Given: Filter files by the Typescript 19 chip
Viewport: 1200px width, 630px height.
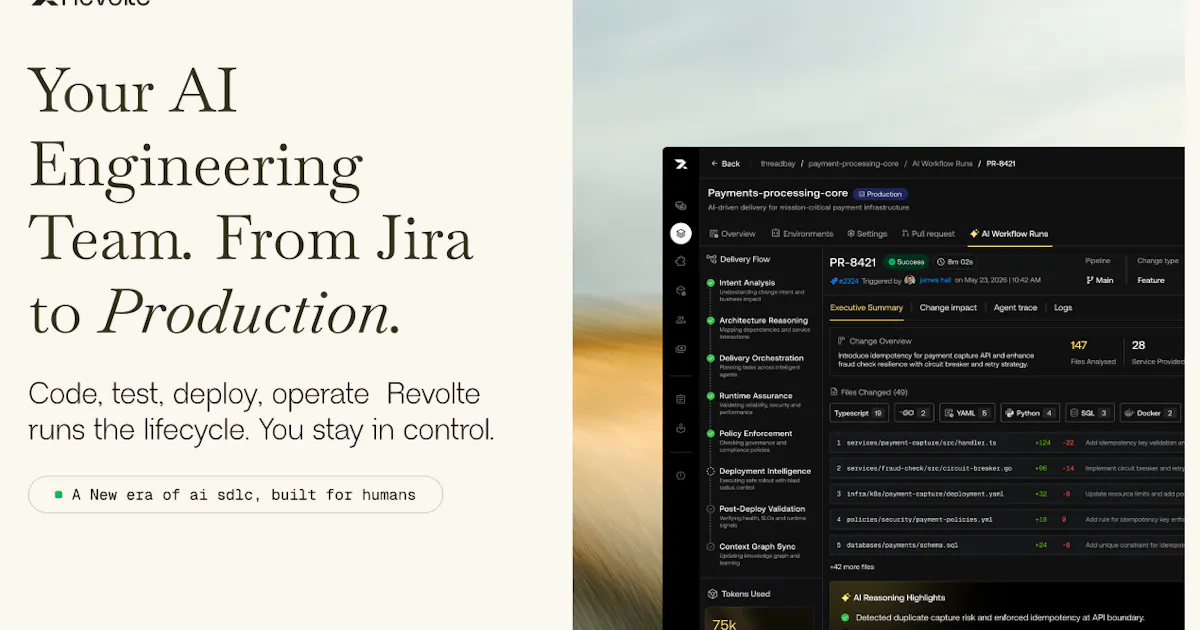Looking at the screenshot, I should coord(859,413).
